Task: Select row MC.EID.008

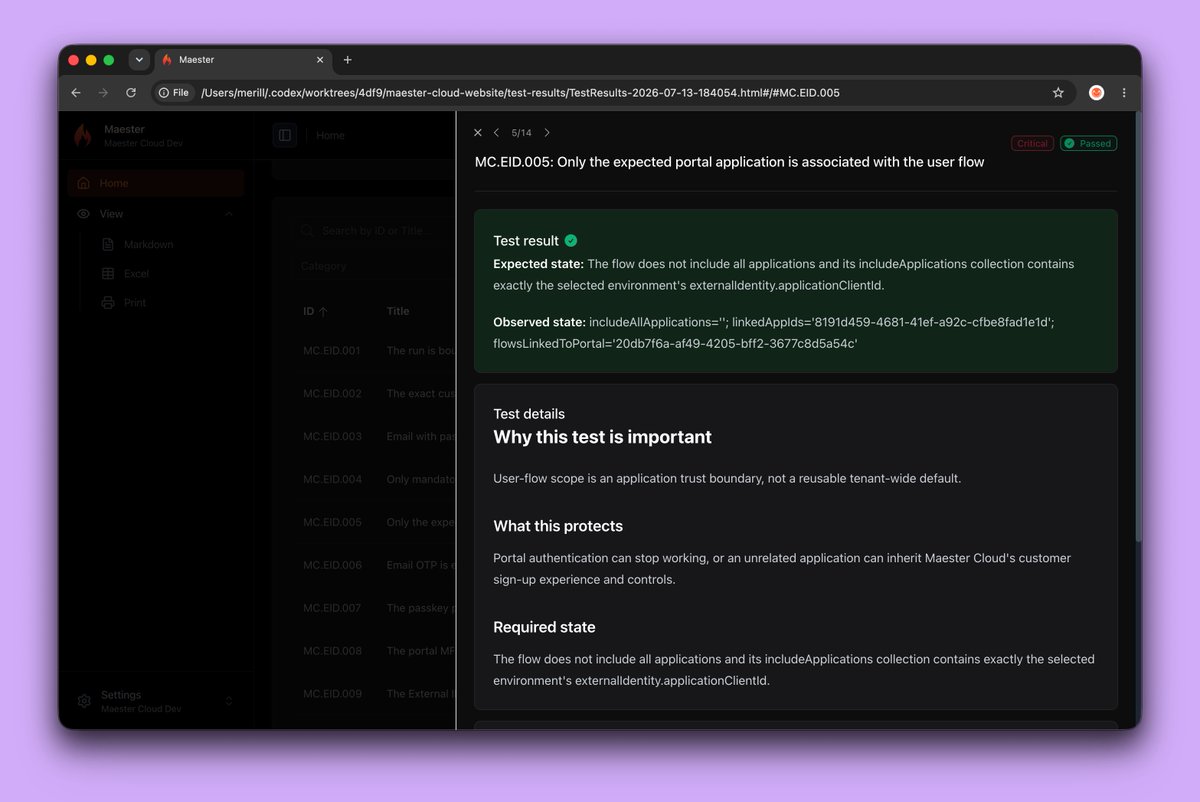Action: coord(375,651)
